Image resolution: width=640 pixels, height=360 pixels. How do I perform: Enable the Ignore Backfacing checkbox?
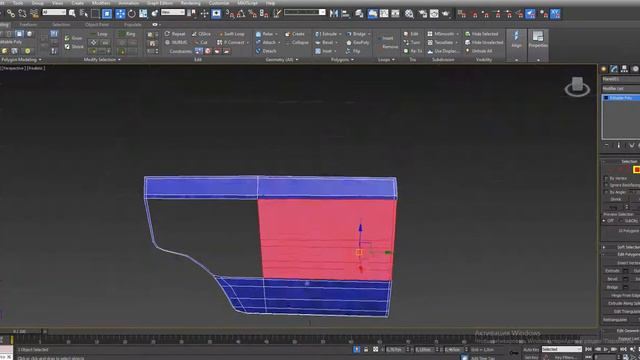(x=606, y=185)
